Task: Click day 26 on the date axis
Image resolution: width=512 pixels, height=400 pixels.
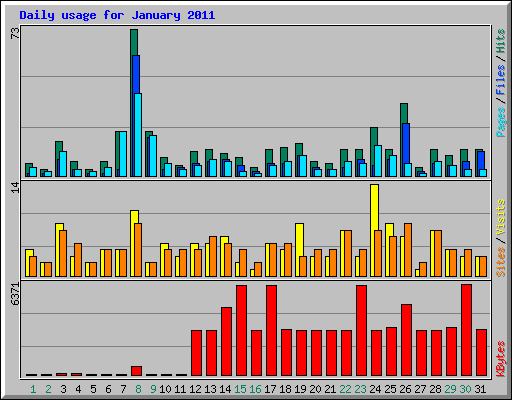Action: 405,389
